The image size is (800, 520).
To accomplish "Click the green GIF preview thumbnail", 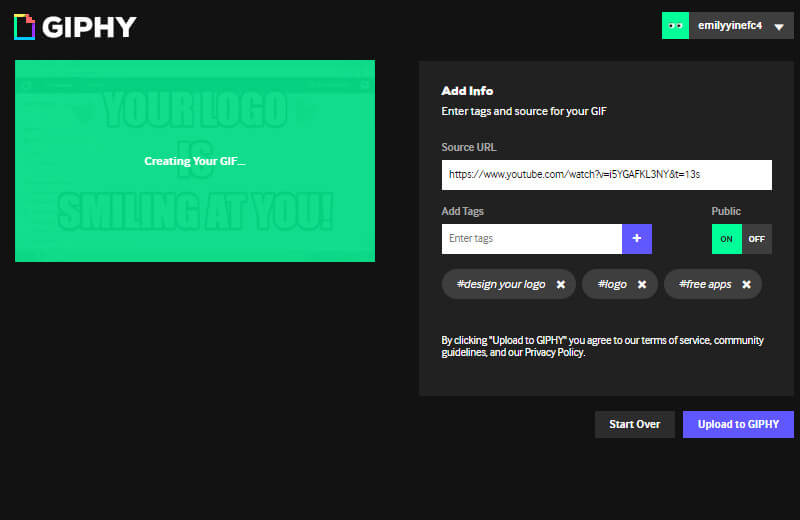I will tap(195, 161).
